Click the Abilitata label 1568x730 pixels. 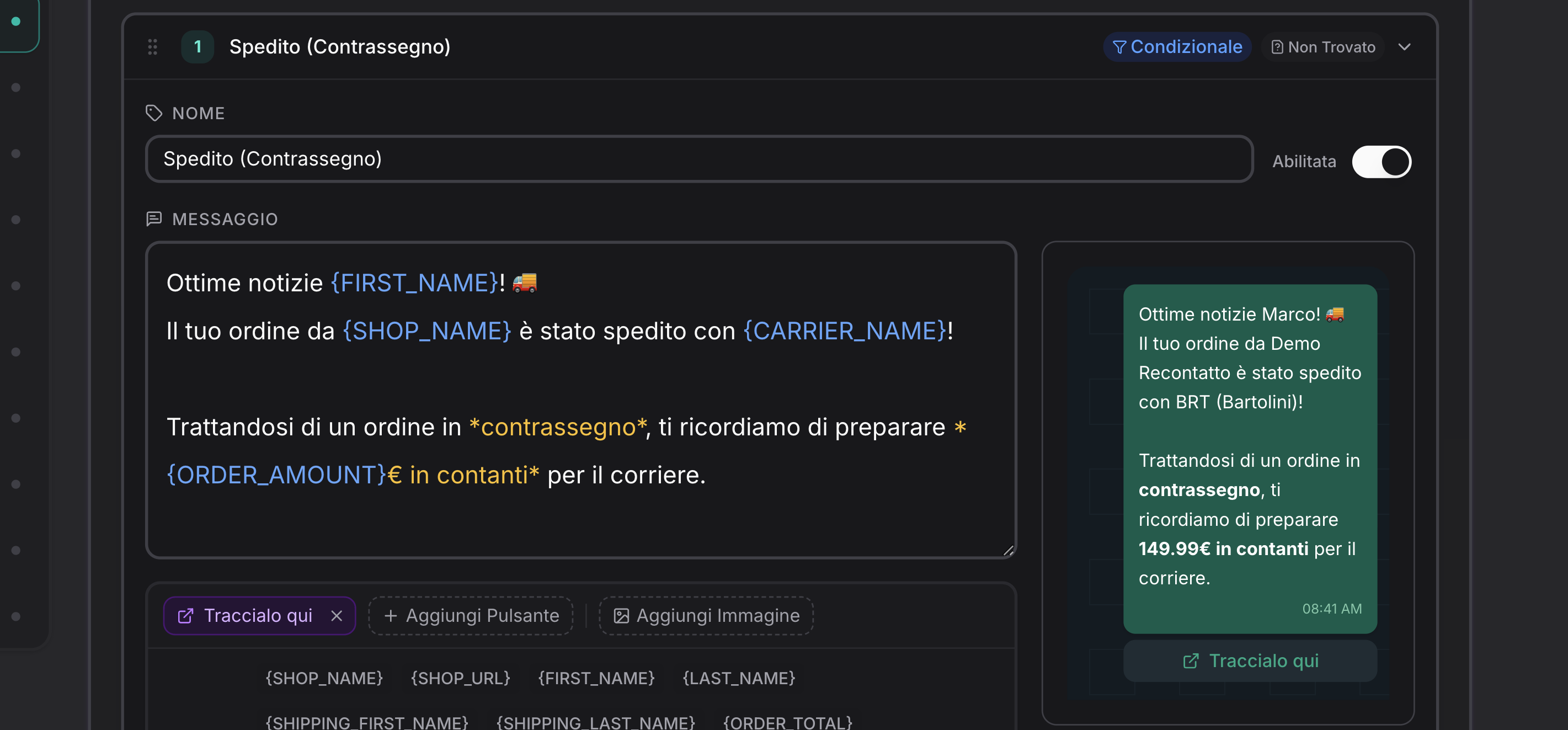1304,161
